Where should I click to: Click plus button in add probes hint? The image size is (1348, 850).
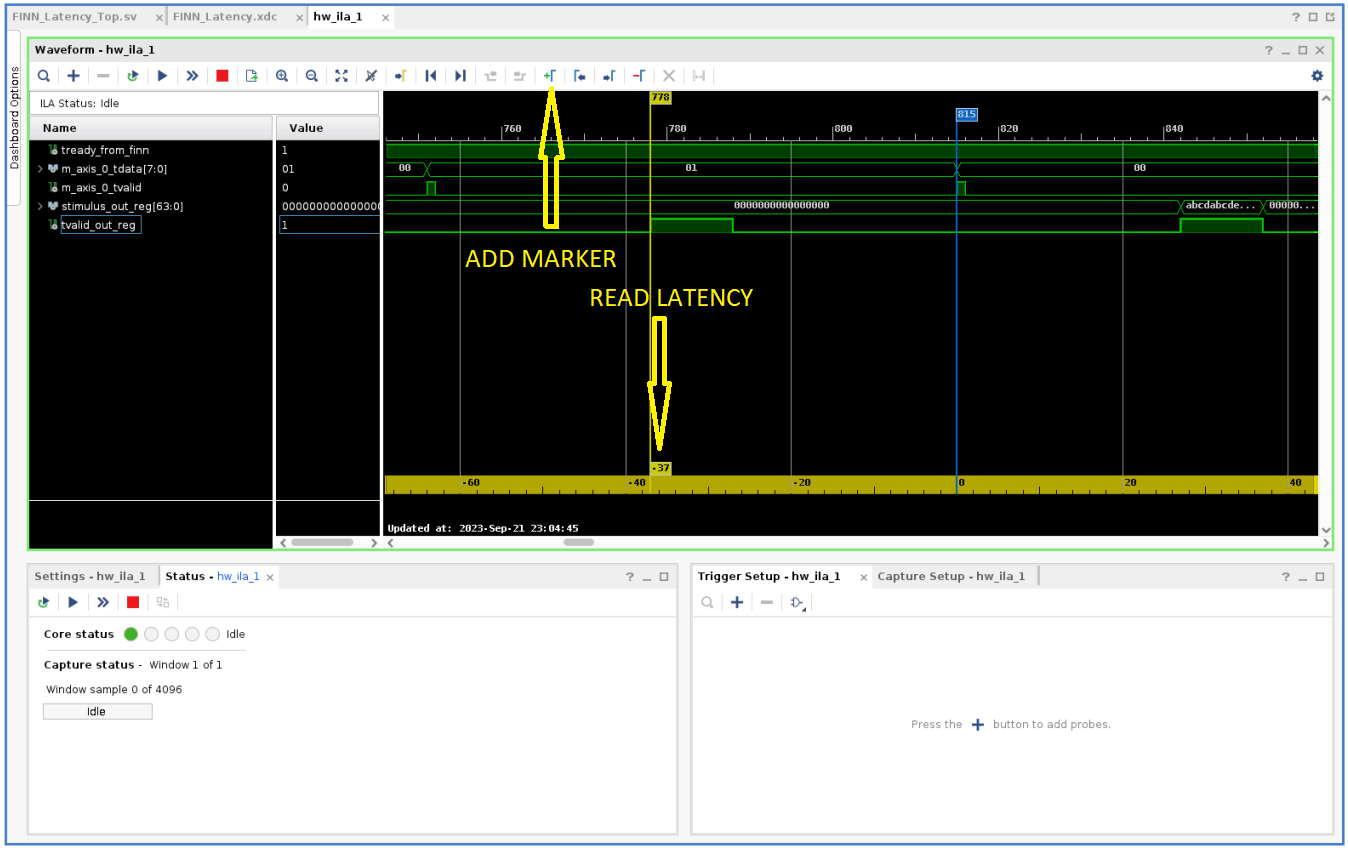coord(978,724)
